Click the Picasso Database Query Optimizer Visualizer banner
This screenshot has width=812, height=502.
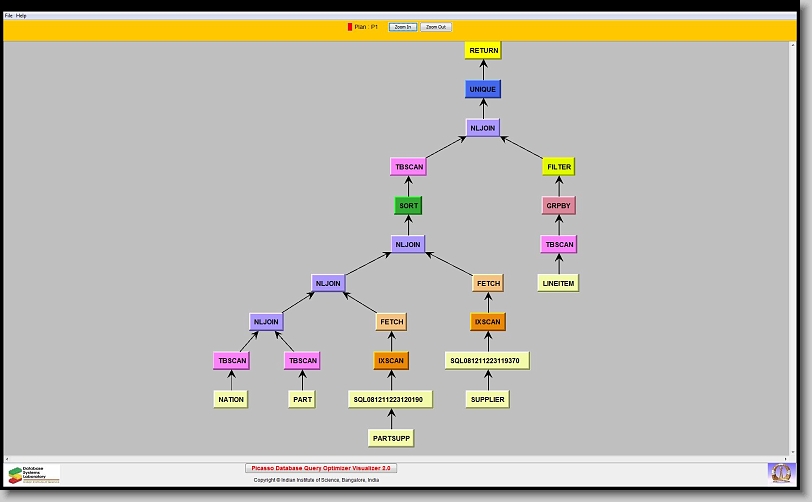(x=321, y=467)
